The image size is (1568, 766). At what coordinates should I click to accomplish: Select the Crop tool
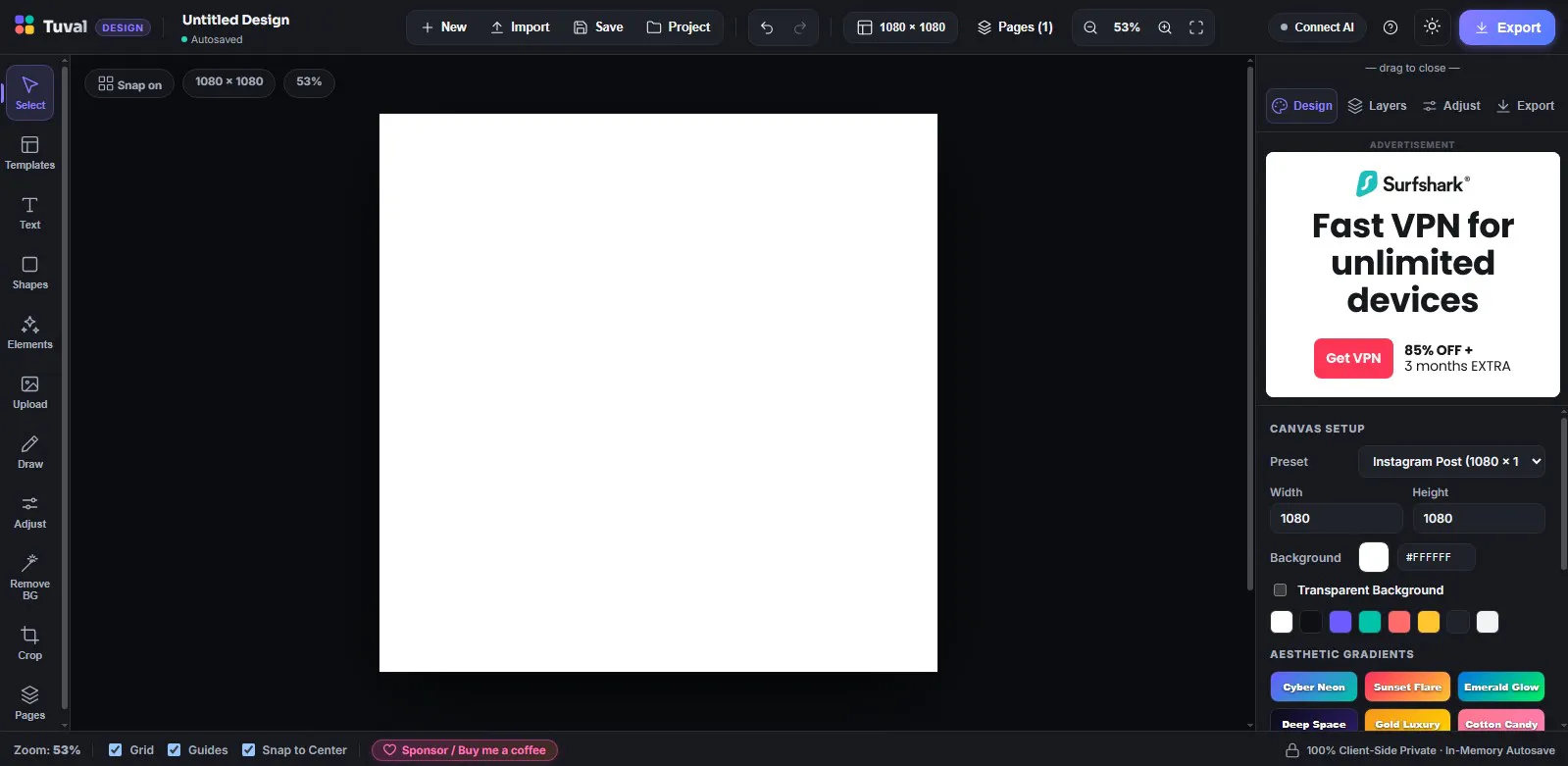click(x=29, y=642)
